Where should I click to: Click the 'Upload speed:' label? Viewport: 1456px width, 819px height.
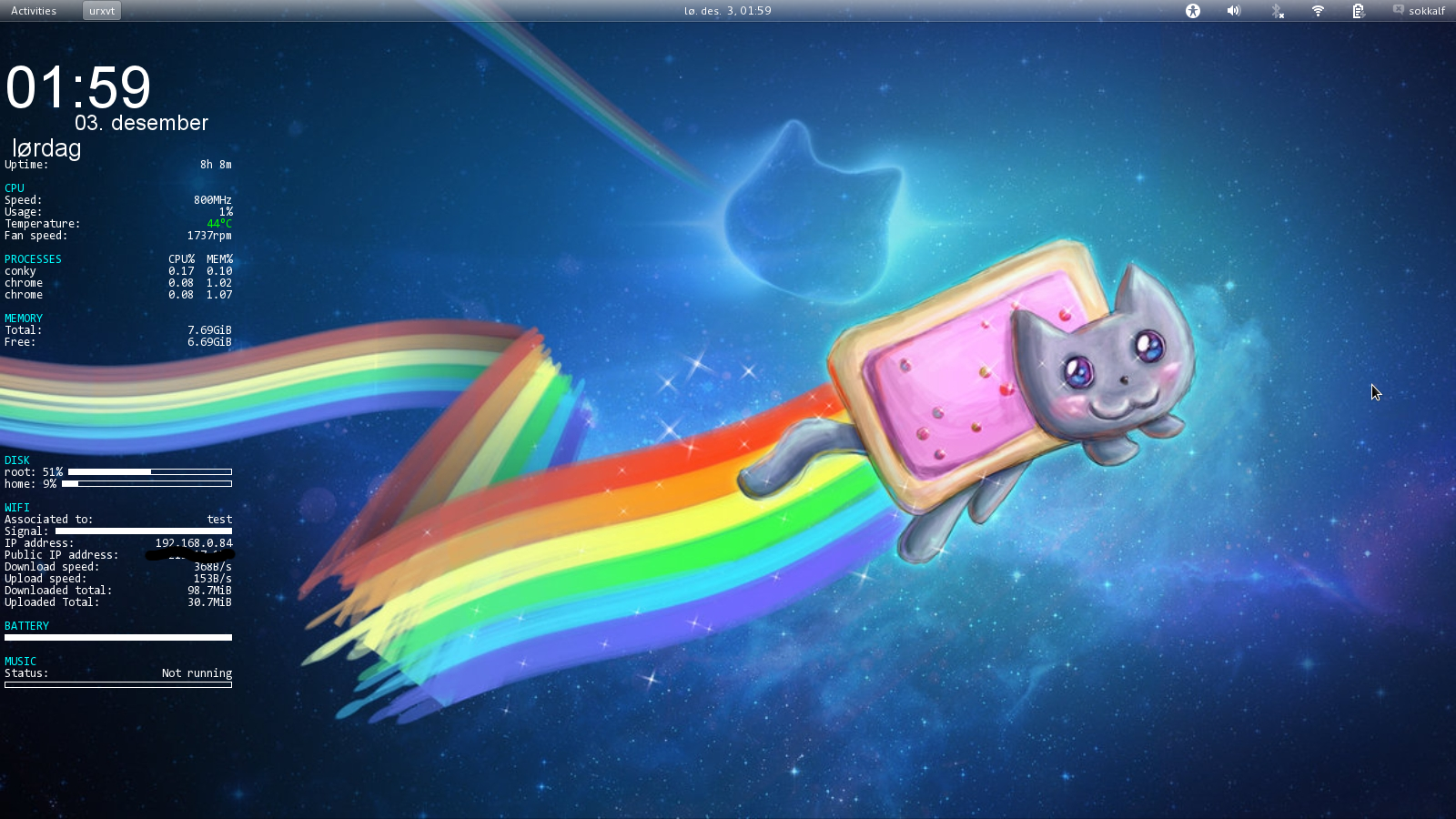tap(45, 579)
